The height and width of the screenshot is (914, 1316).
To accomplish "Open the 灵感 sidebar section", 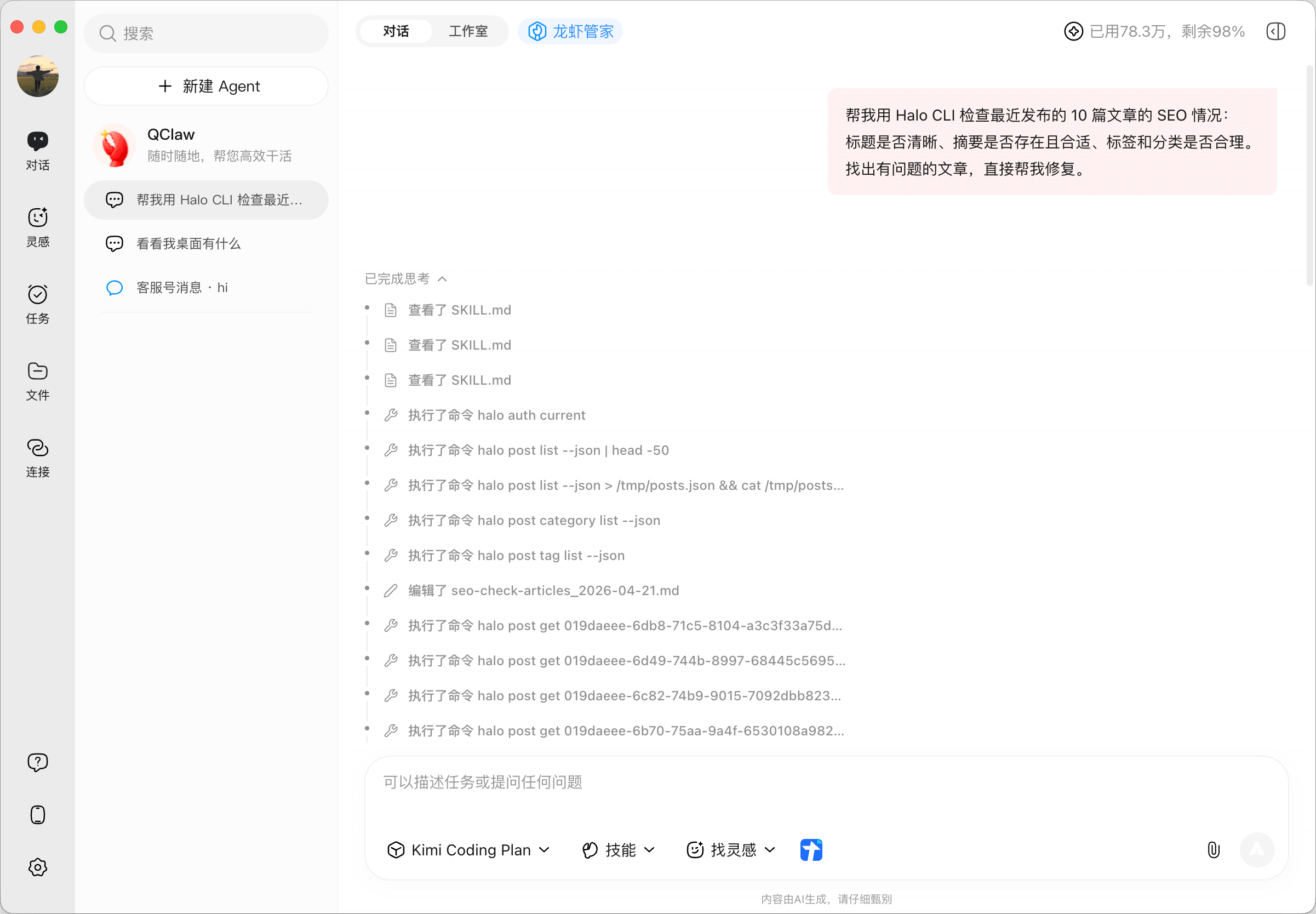I will pyautogui.click(x=37, y=227).
